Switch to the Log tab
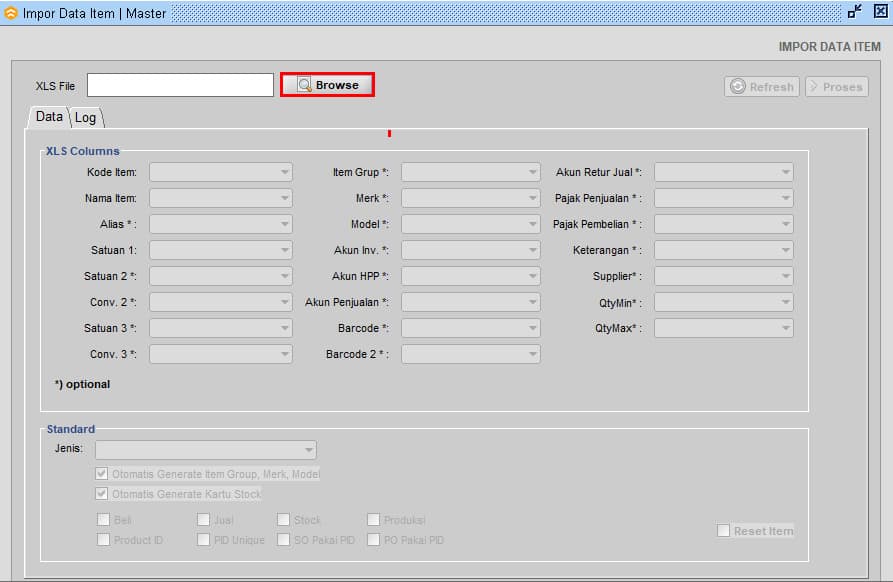Screen dimensions: 893x582 [x=86, y=118]
